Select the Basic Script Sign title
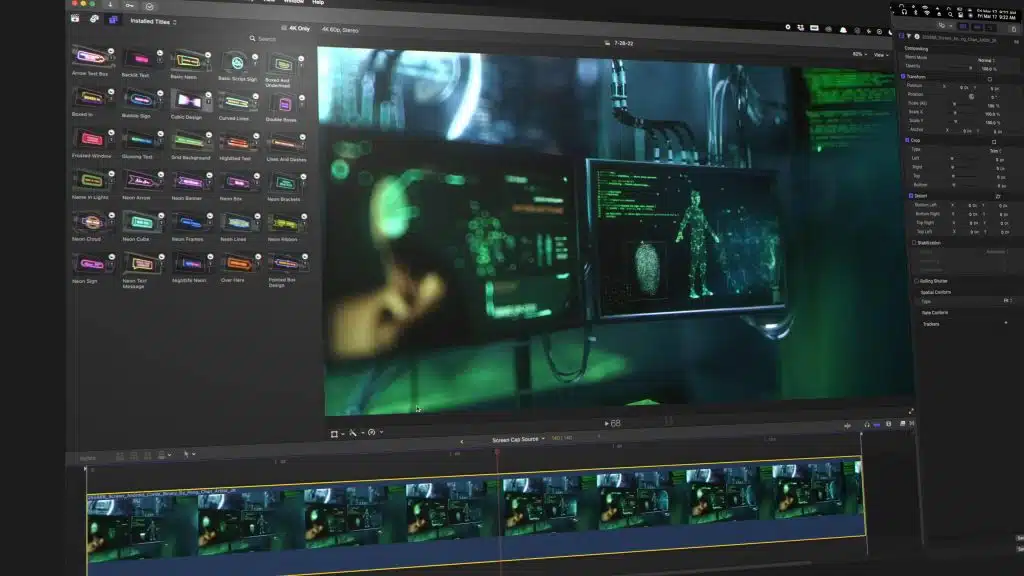1024x576 pixels. pos(236,63)
